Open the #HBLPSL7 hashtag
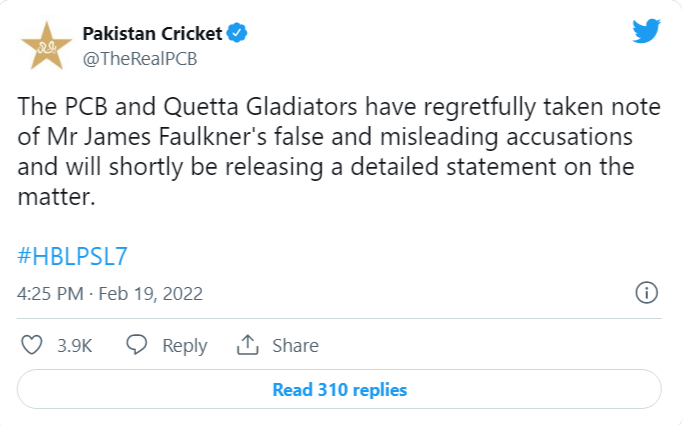This screenshot has height=425, width=682. (x=73, y=256)
